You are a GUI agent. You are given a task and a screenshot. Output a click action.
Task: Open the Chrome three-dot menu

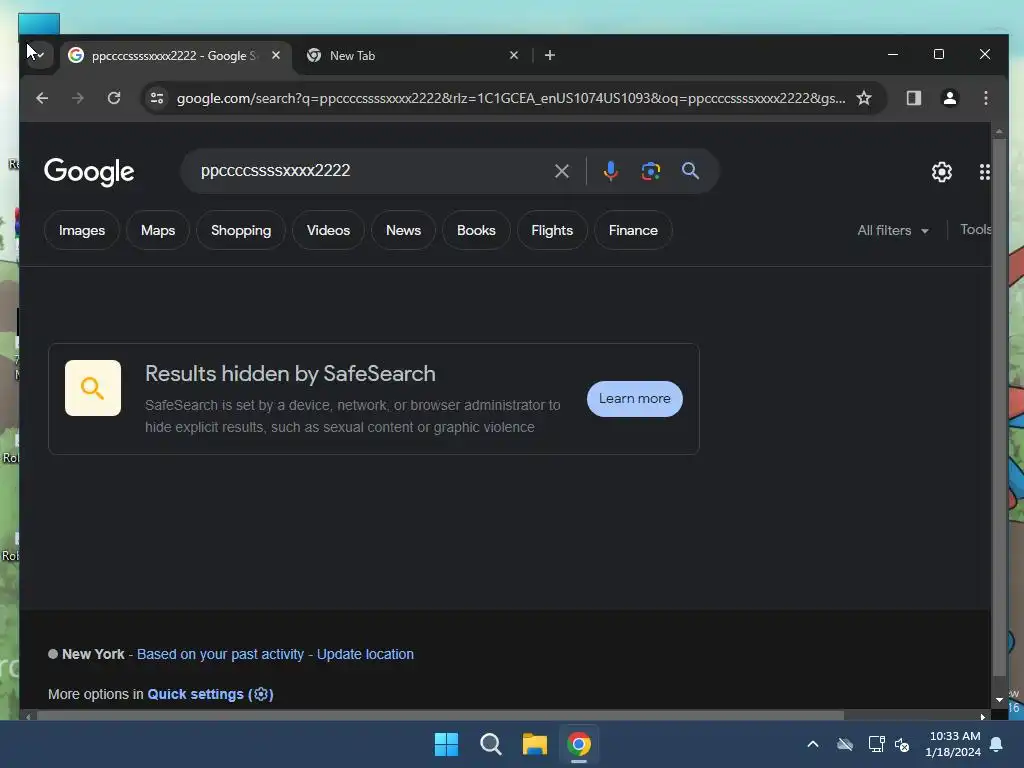pyautogui.click(x=985, y=98)
